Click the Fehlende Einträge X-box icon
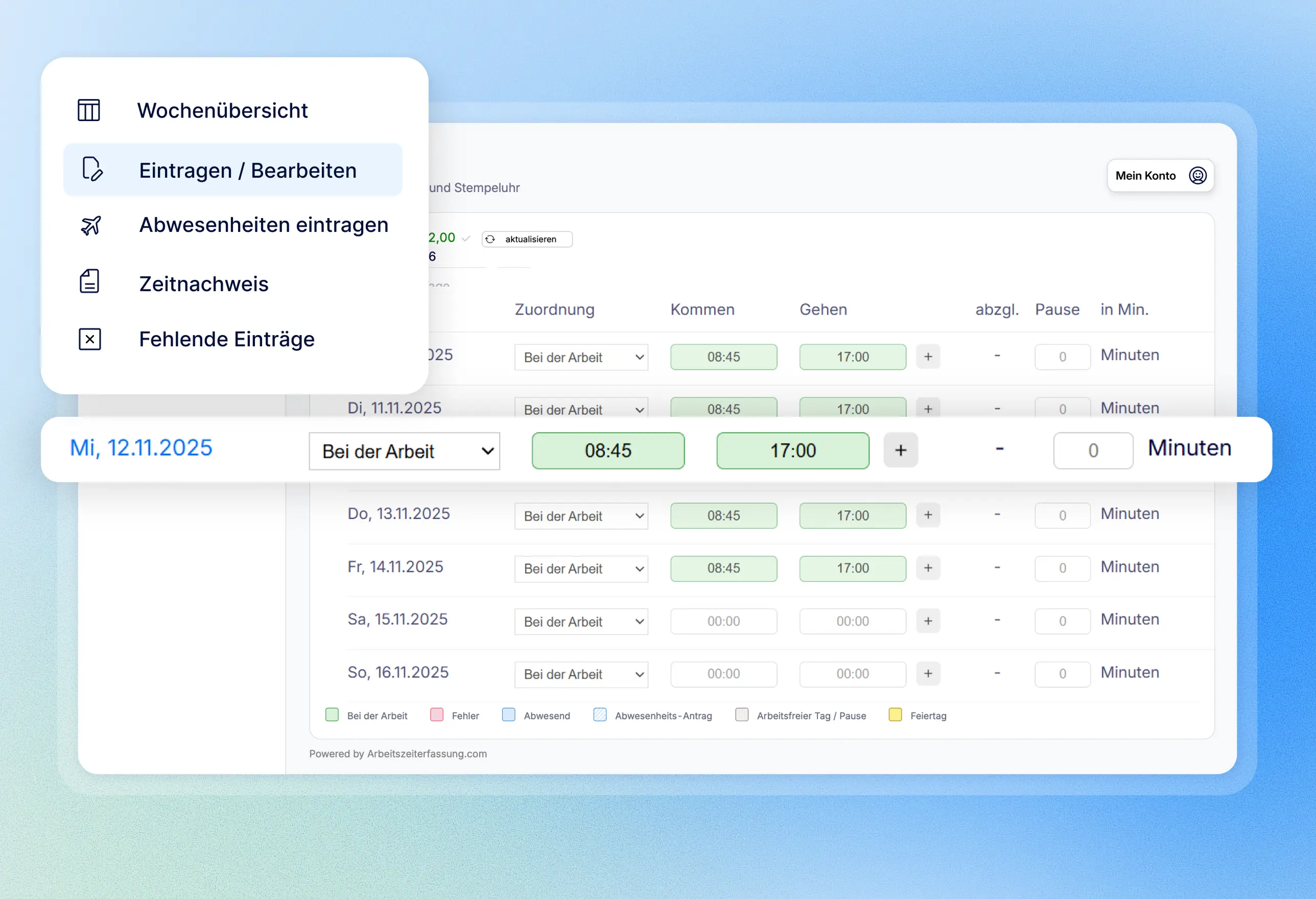 pos(89,339)
